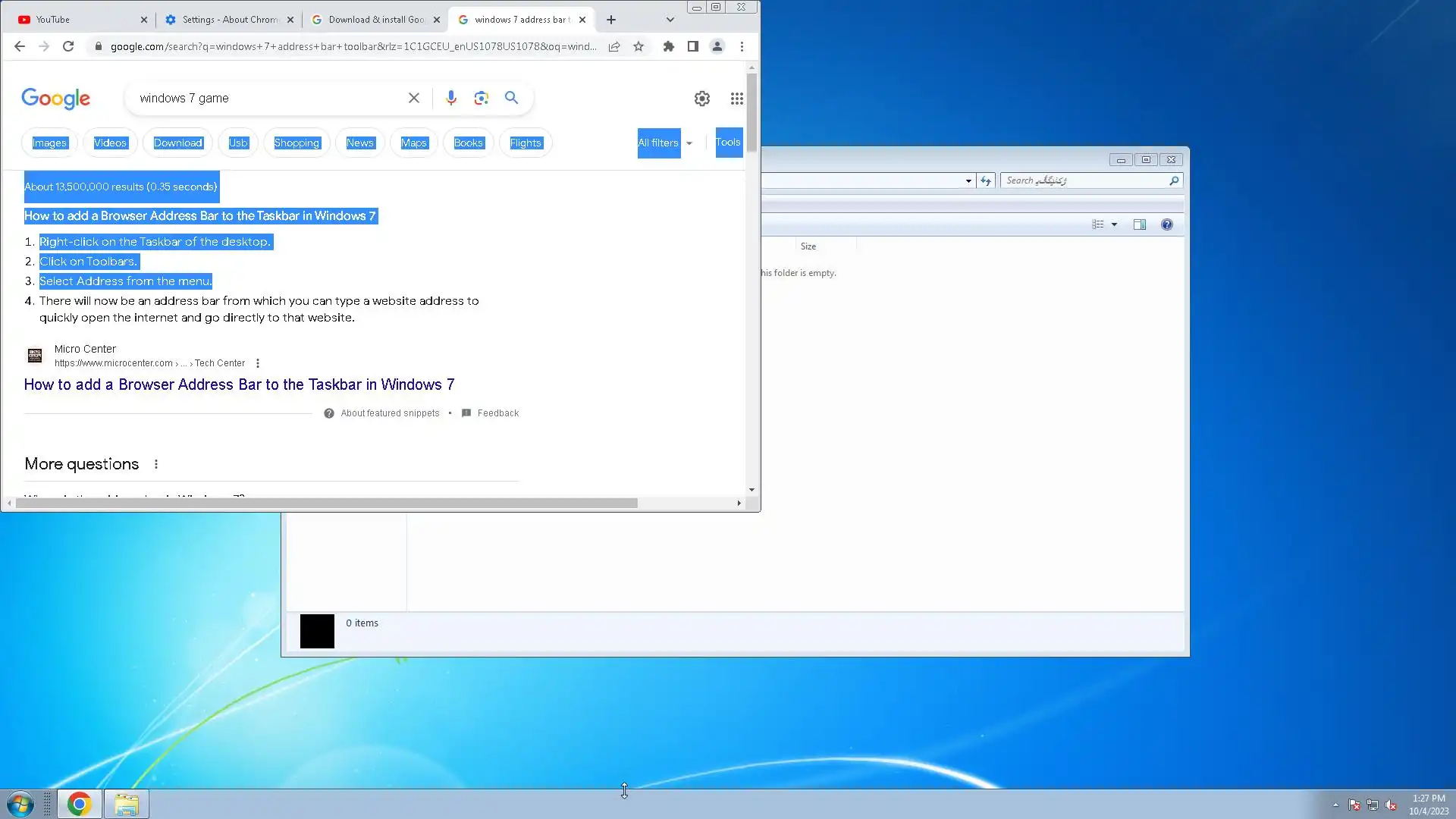Click the Explorer search field
The height and width of the screenshot is (819, 1456).
pyautogui.click(x=1084, y=180)
